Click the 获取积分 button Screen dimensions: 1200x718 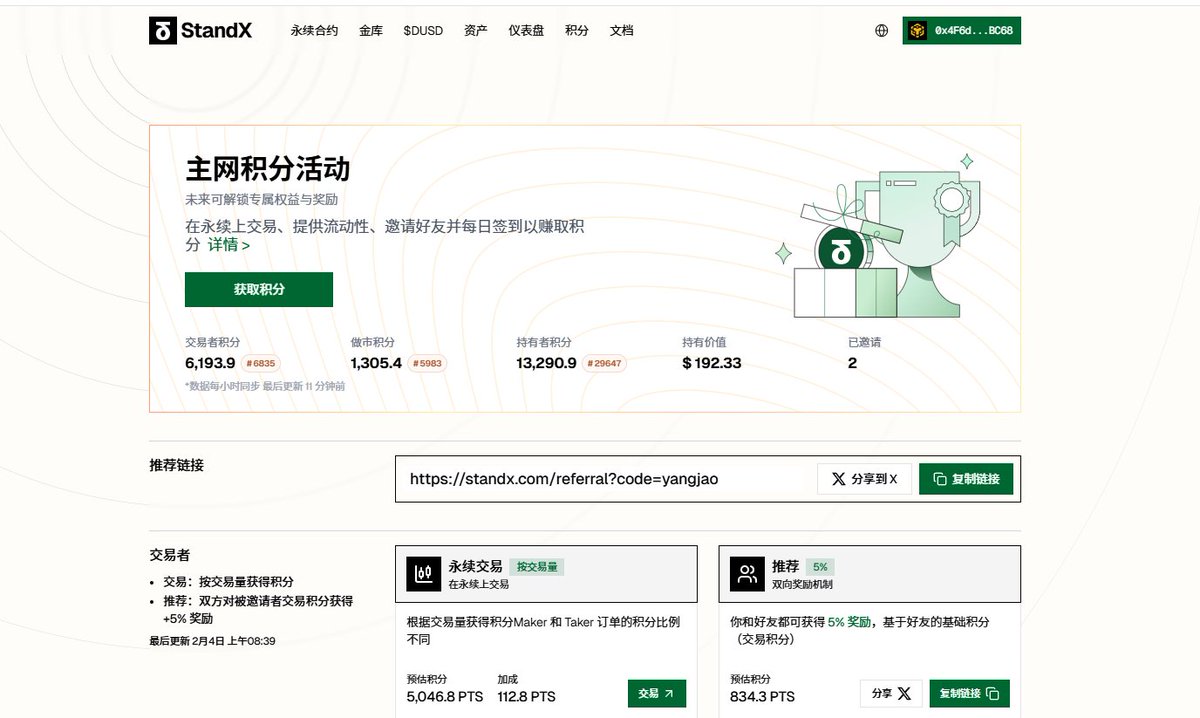[259, 289]
